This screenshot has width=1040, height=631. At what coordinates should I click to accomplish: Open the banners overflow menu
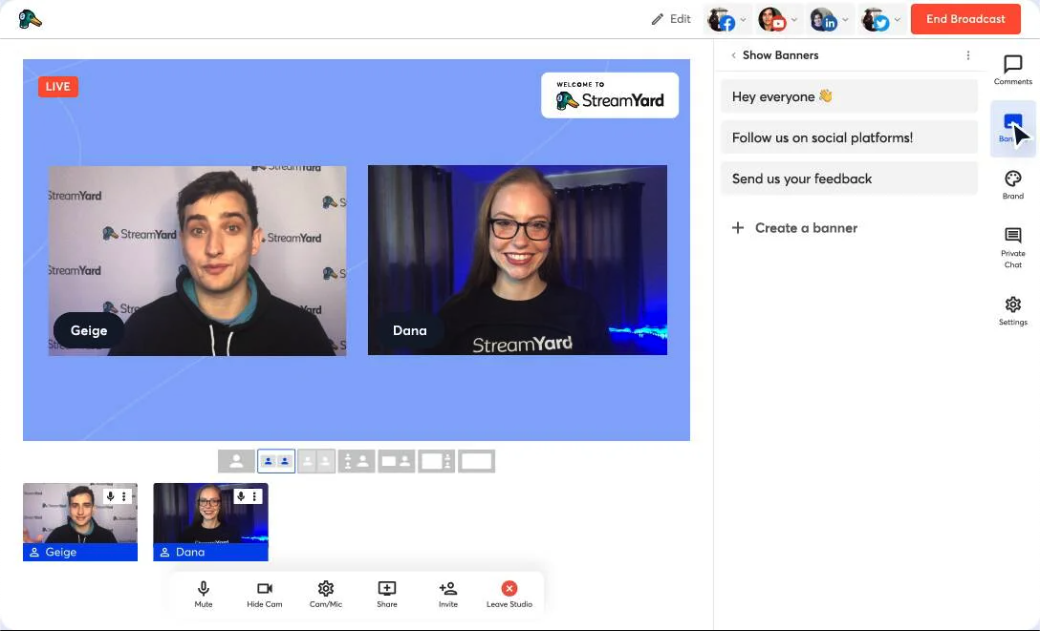(x=967, y=55)
